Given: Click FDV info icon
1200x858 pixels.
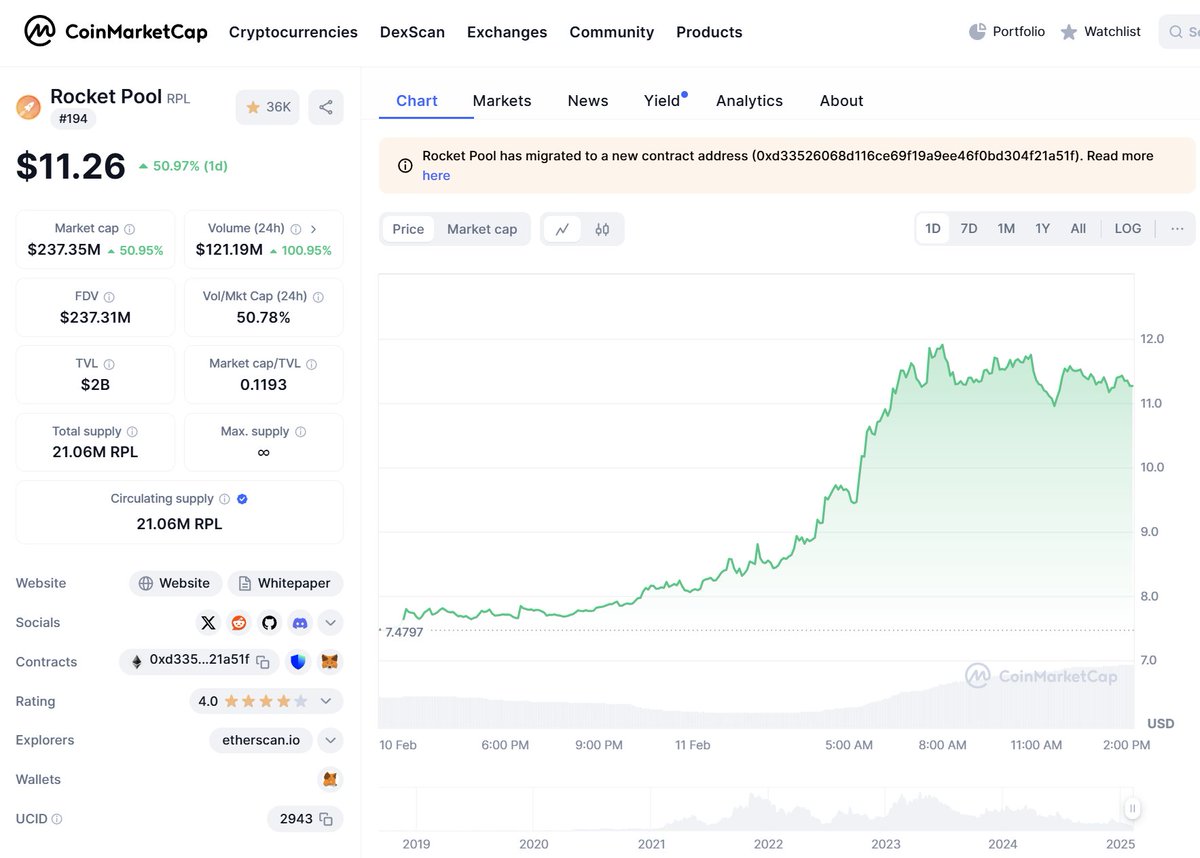Looking at the screenshot, I should (109, 297).
